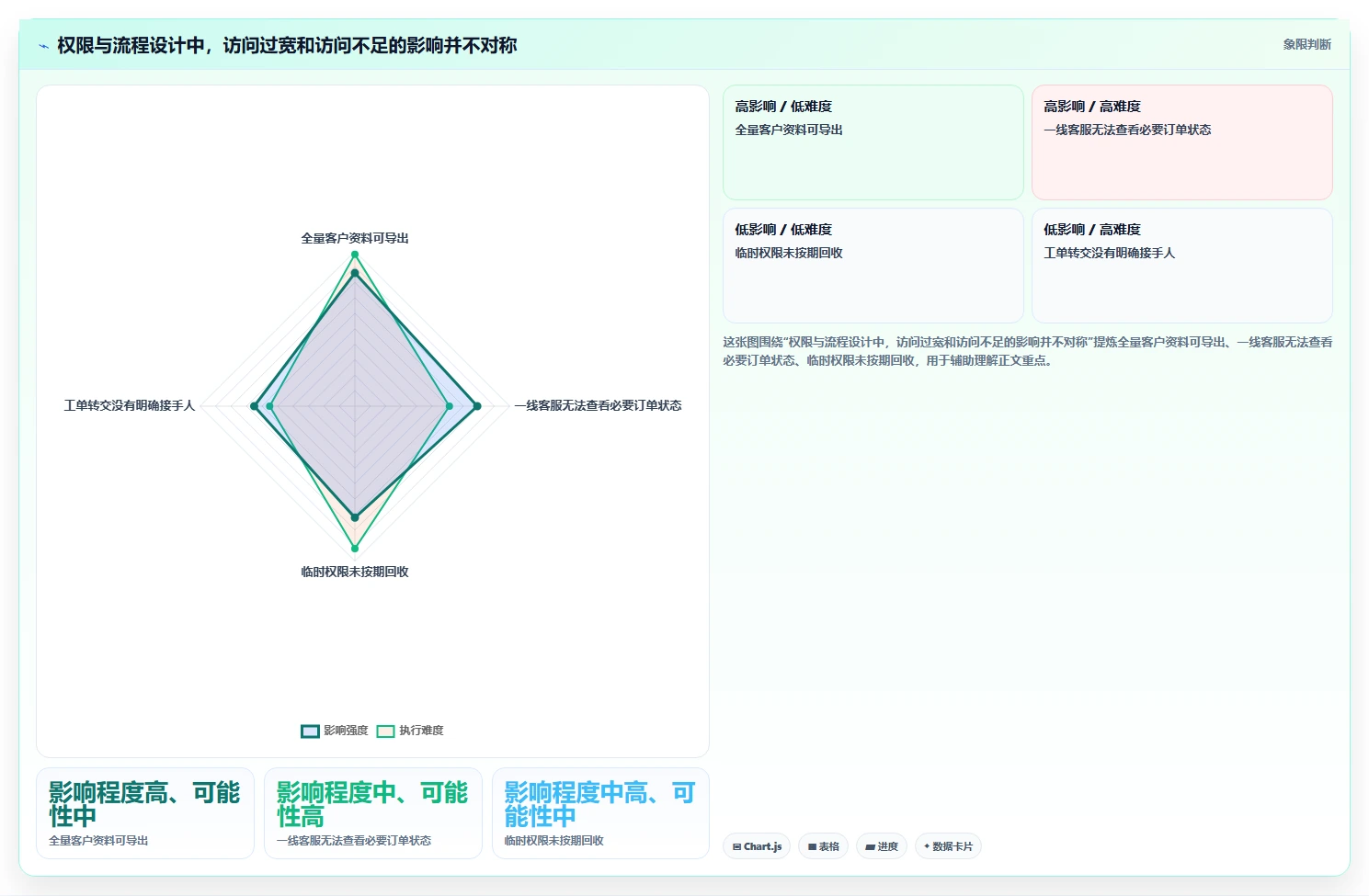Click the bottom data point of the light green 执行难度 series
The height and width of the screenshot is (896, 1369).
click(355, 549)
